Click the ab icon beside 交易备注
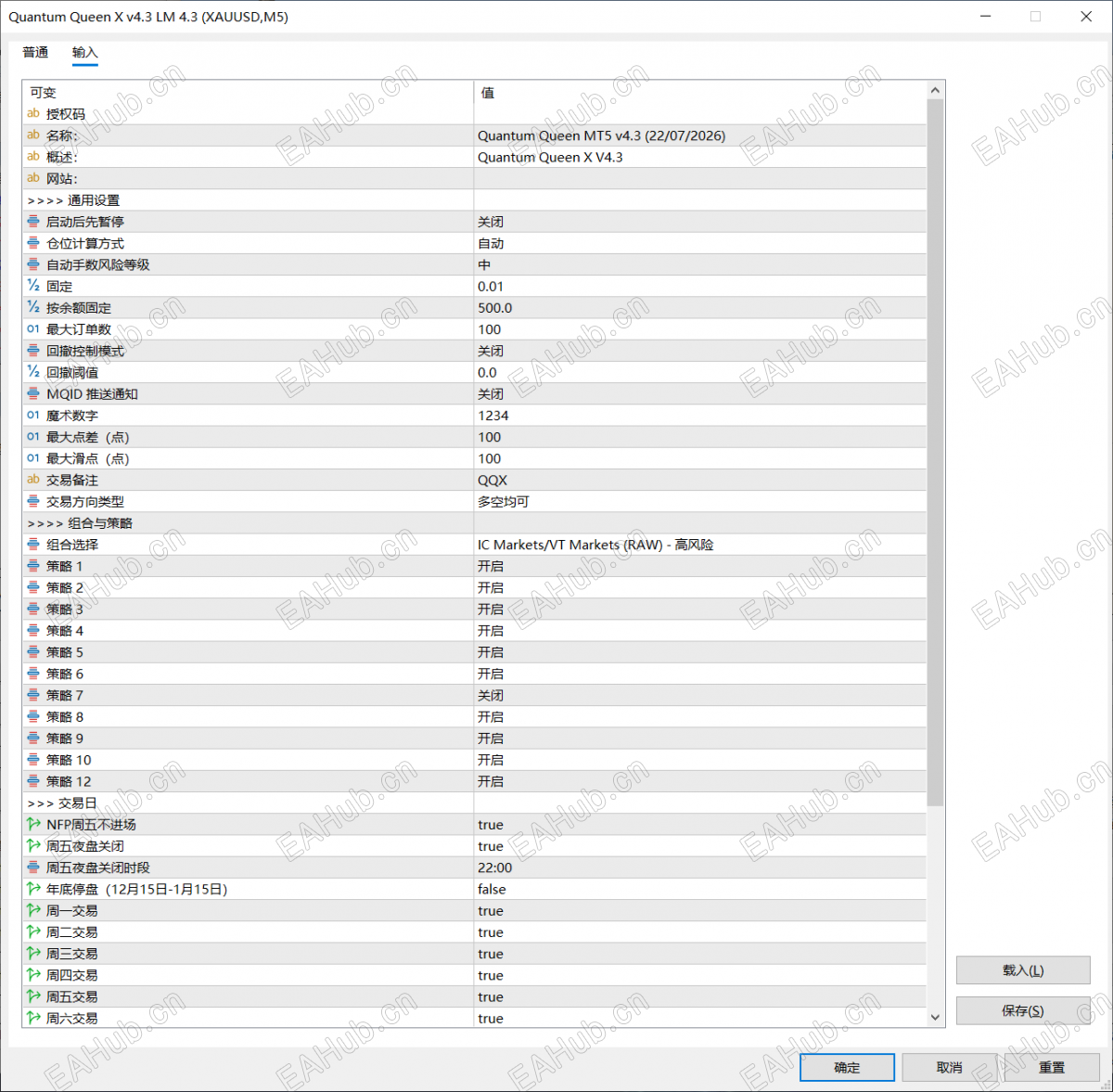This screenshot has width=1113, height=1092. [33, 479]
